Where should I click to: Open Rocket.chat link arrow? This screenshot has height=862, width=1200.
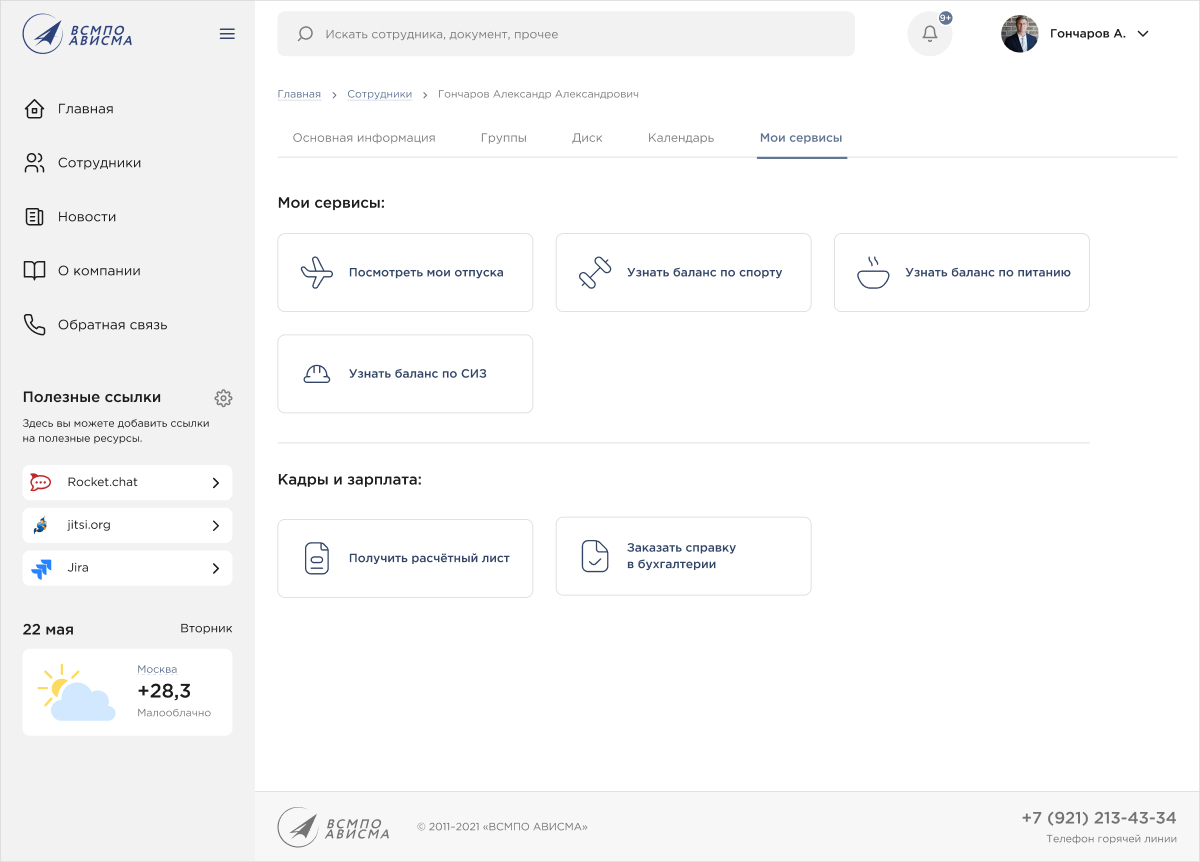[x=215, y=483]
